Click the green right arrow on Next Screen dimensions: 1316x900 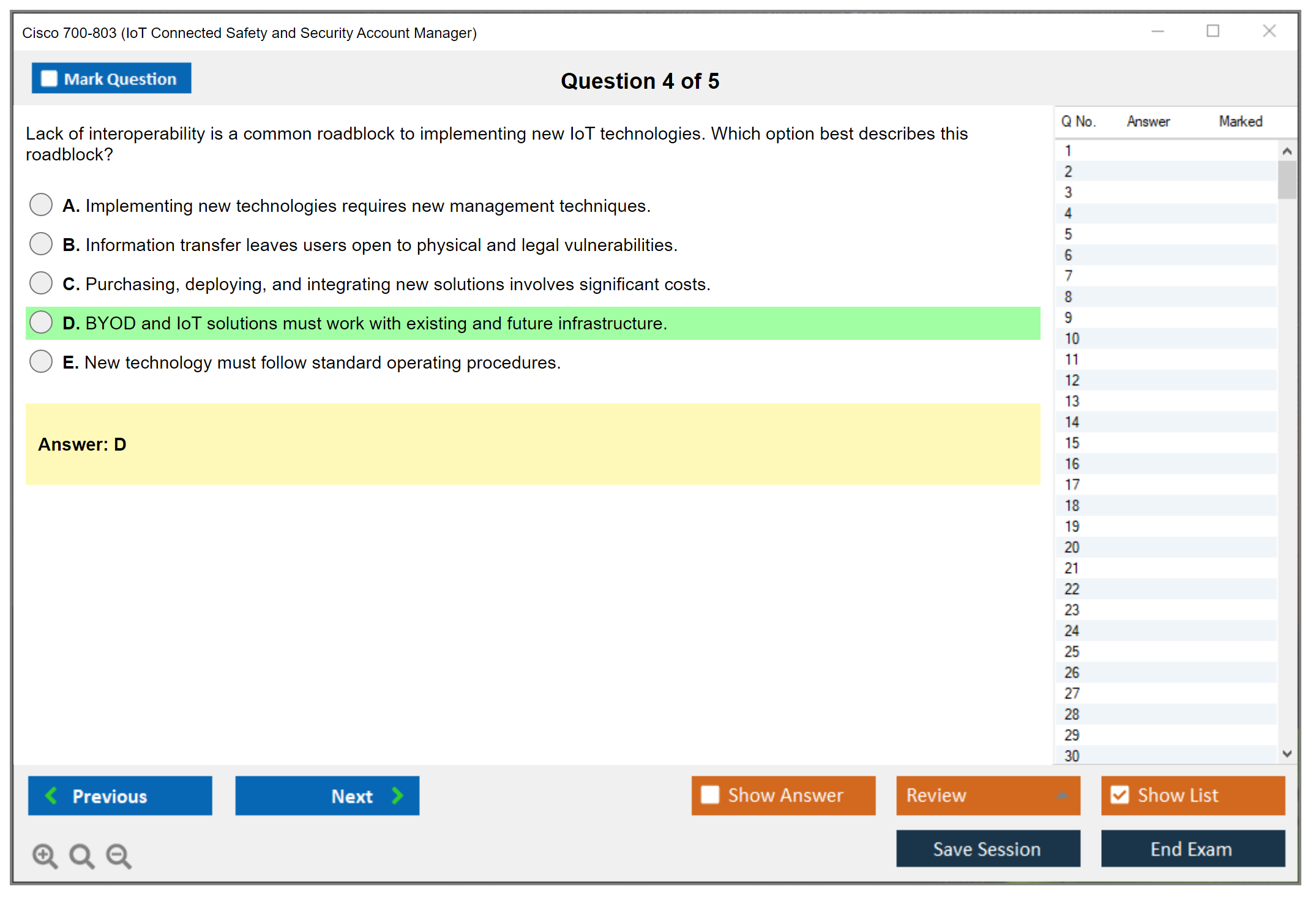[x=398, y=795]
